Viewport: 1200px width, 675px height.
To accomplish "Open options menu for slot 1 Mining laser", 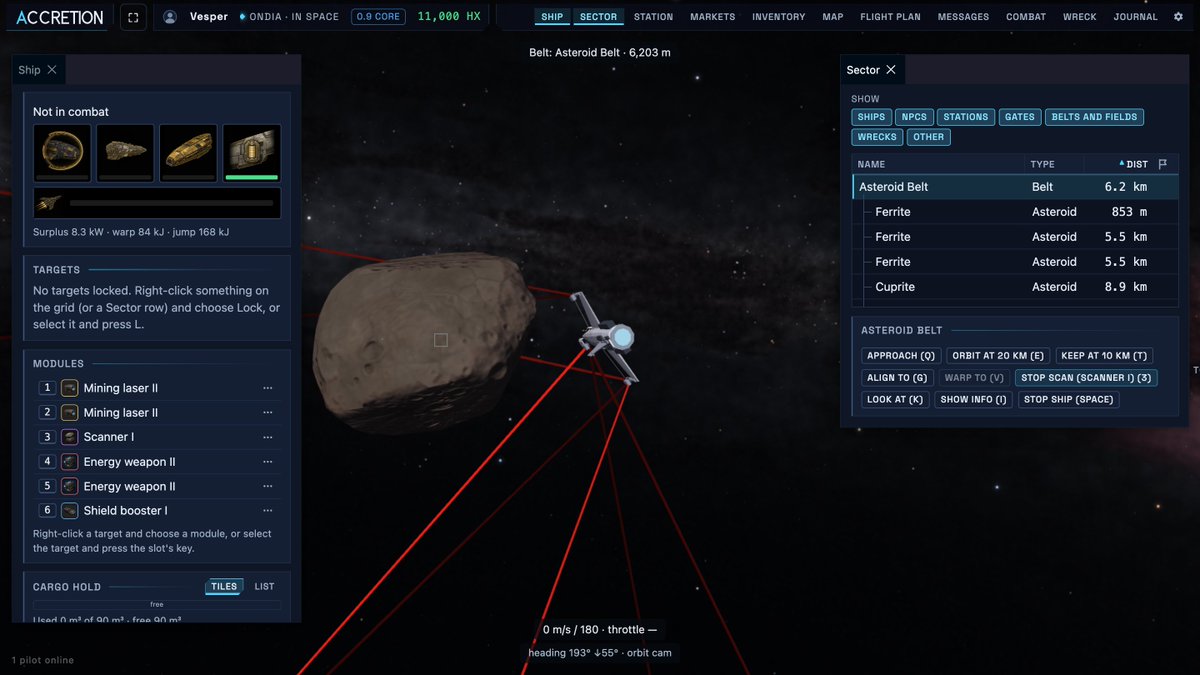I will 268,388.
